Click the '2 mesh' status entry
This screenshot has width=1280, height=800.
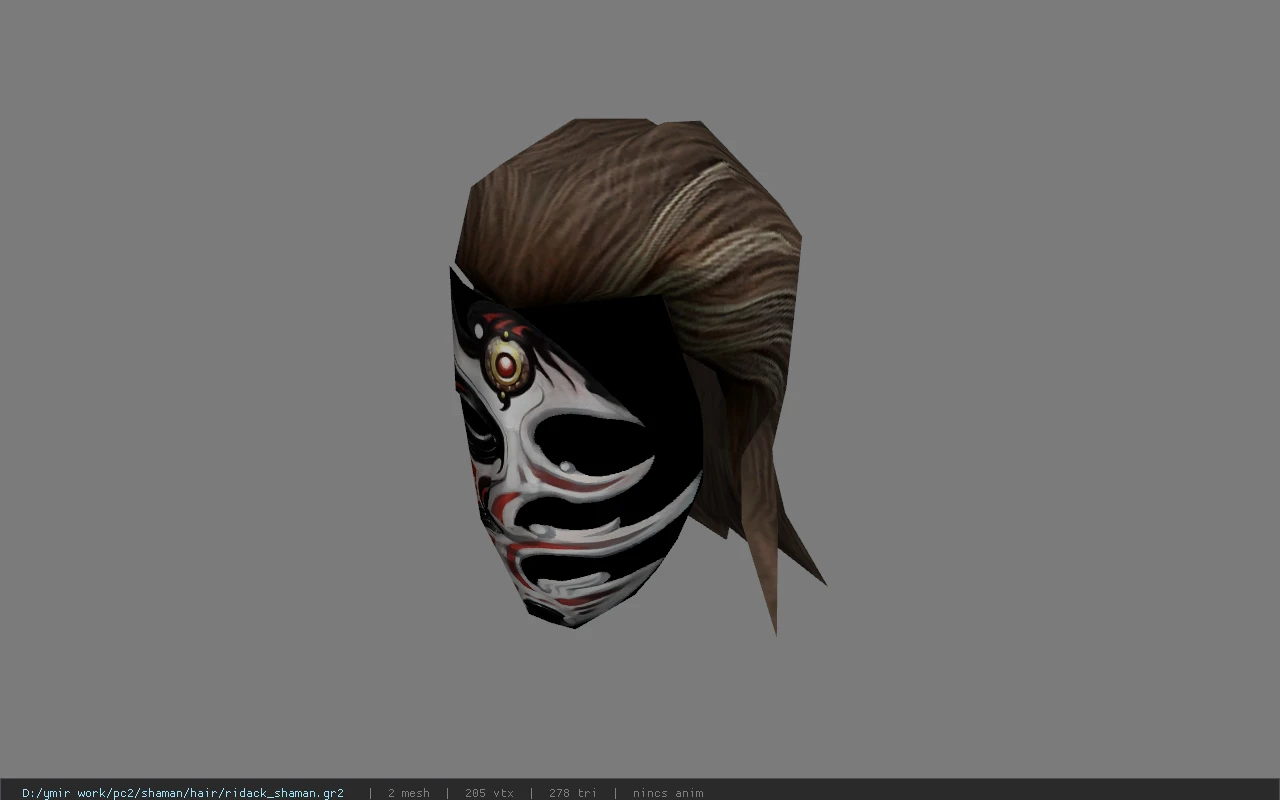(x=408, y=793)
